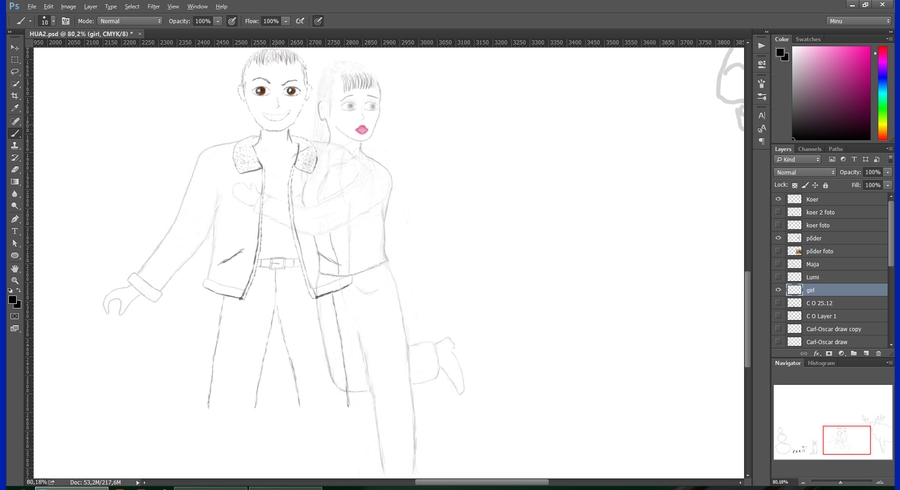
Task: Show the Maja layer
Action: point(778,264)
